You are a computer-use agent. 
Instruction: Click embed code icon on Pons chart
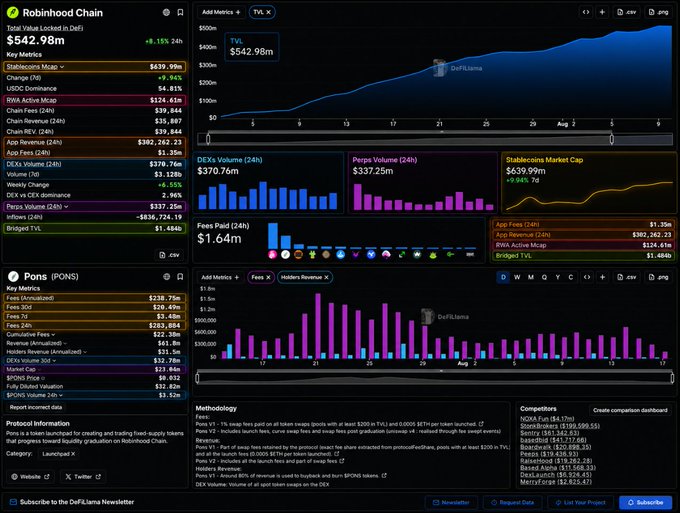click(x=586, y=277)
